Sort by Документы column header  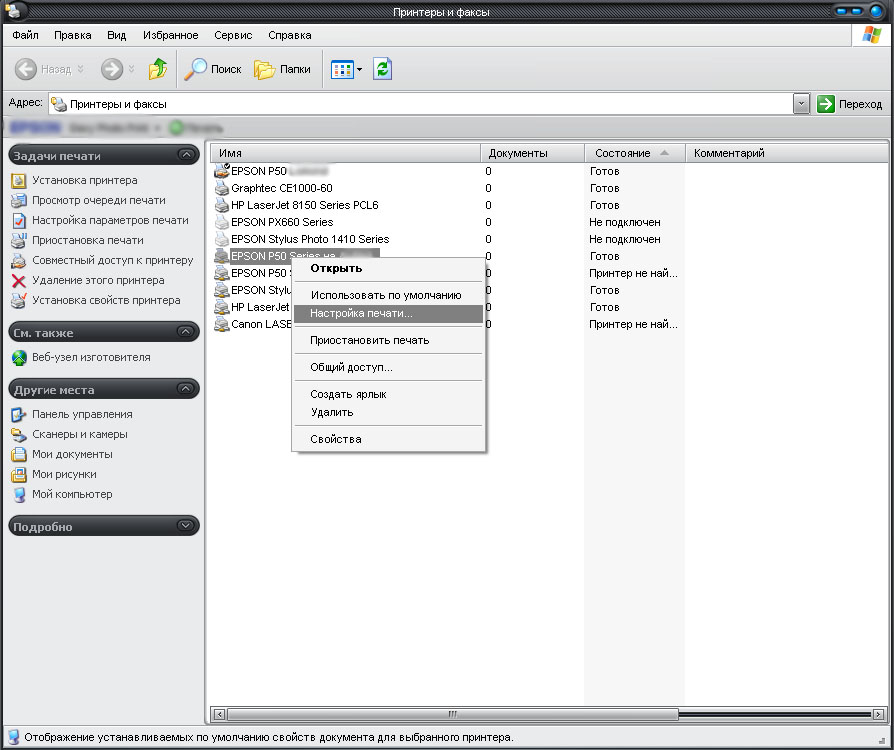[532, 153]
